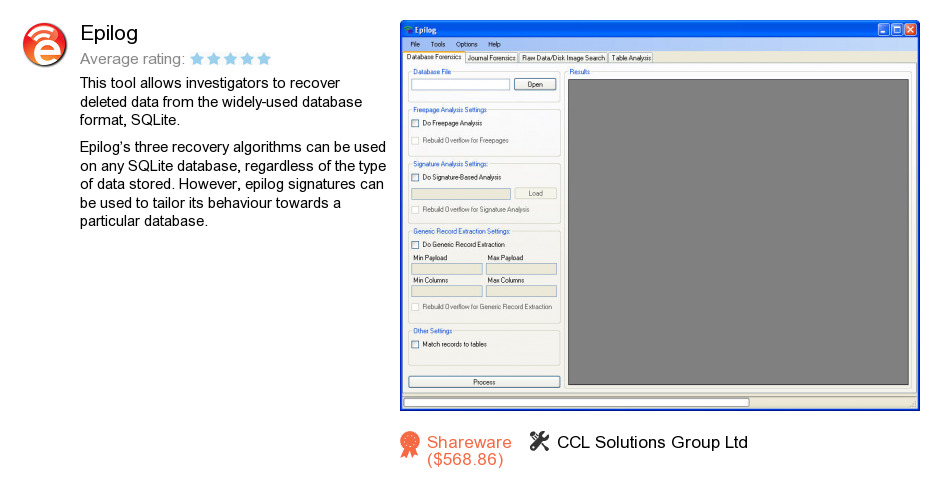Click CCL Solutions Group Ltd developer link

[x=652, y=442]
